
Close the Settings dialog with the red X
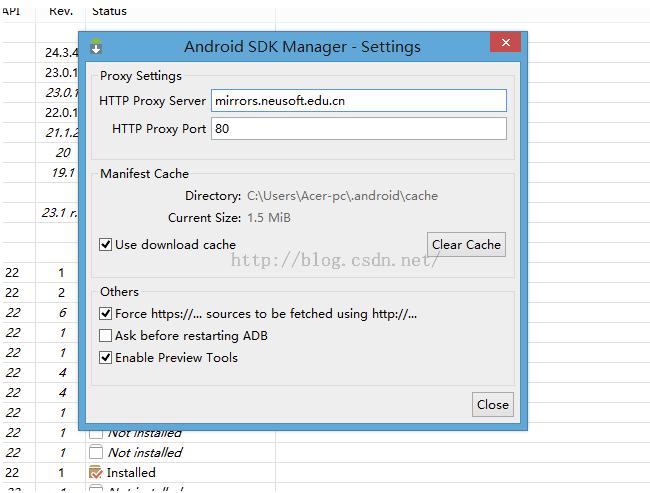click(x=505, y=42)
